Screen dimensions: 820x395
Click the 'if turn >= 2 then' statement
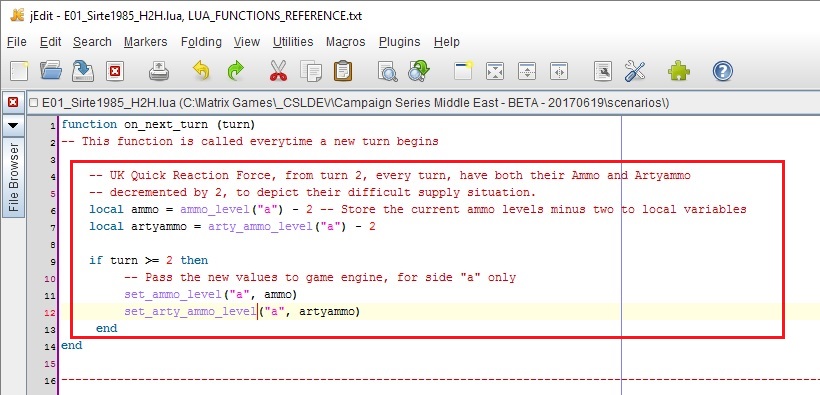(x=149, y=261)
